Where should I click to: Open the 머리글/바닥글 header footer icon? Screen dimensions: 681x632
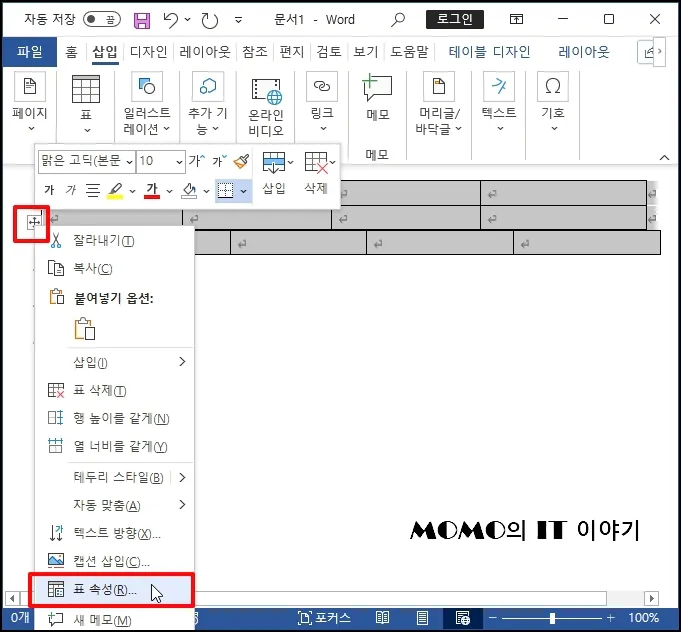point(439,86)
